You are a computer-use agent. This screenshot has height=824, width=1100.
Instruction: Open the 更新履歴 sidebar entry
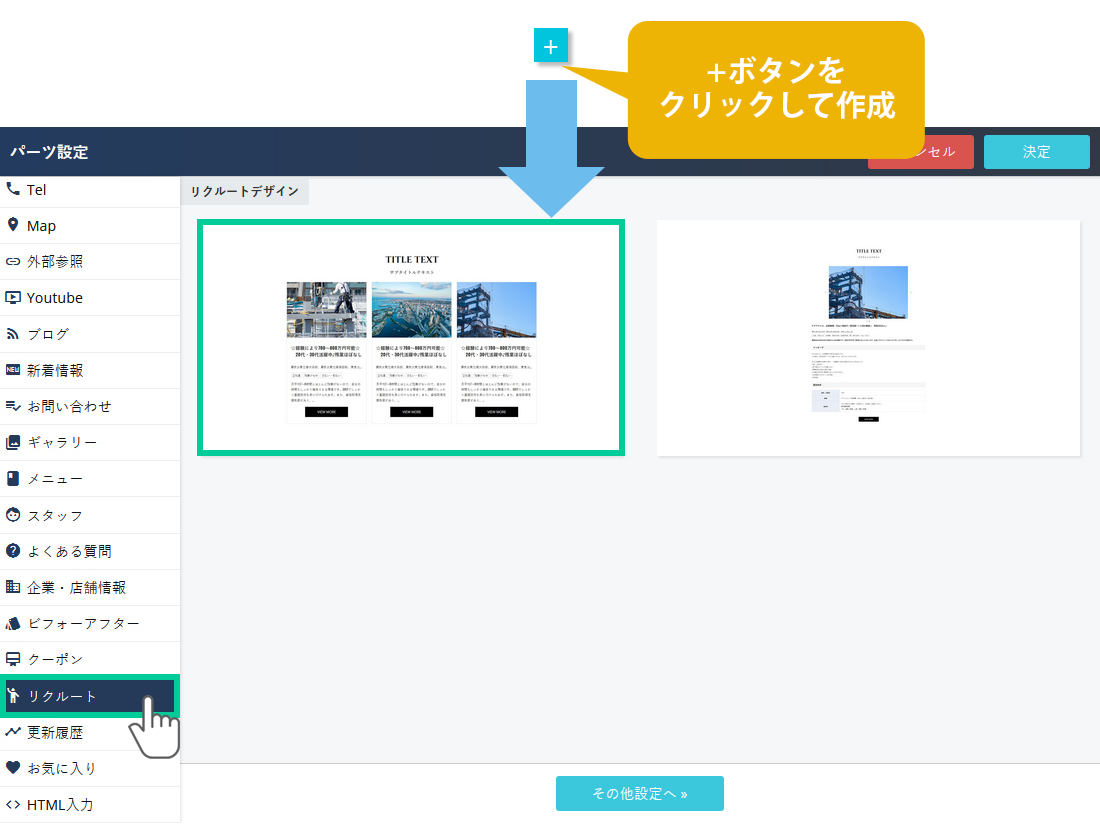(x=55, y=732)
